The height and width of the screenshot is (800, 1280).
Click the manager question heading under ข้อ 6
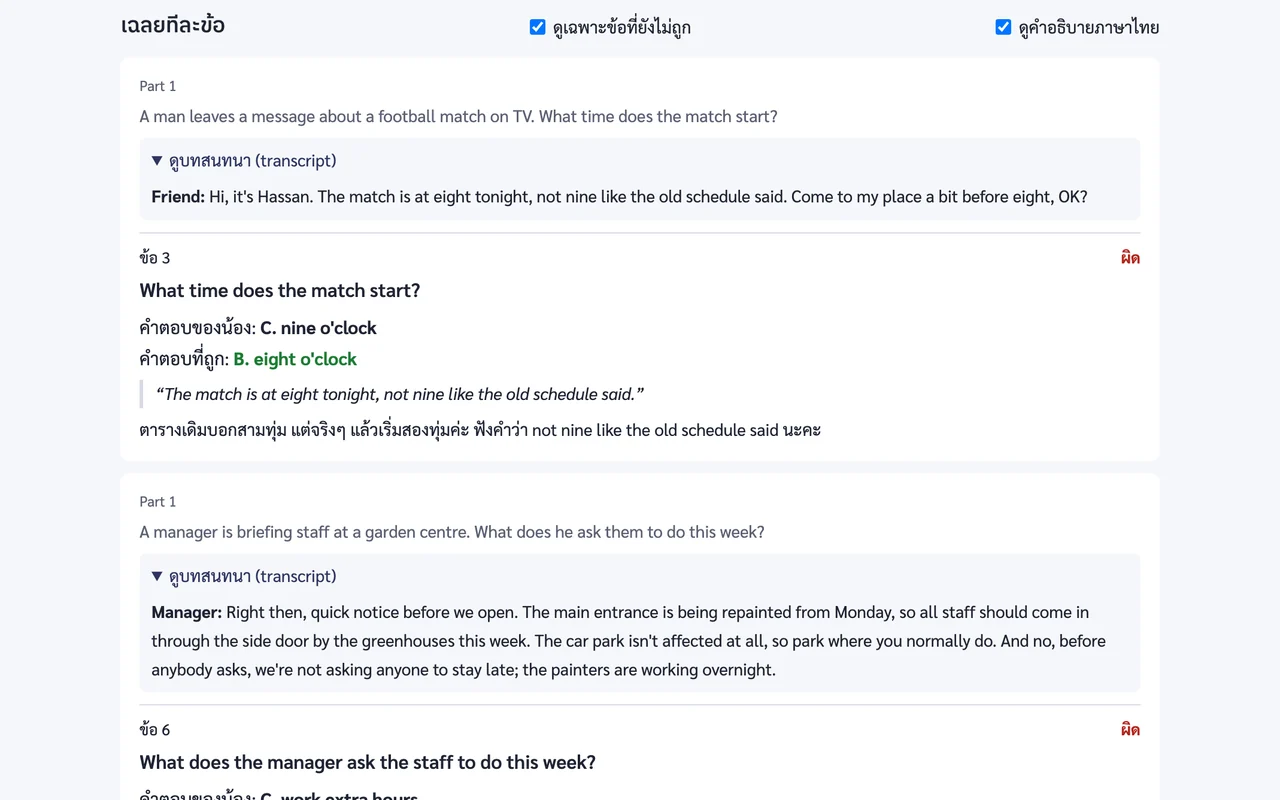point(368,763)
